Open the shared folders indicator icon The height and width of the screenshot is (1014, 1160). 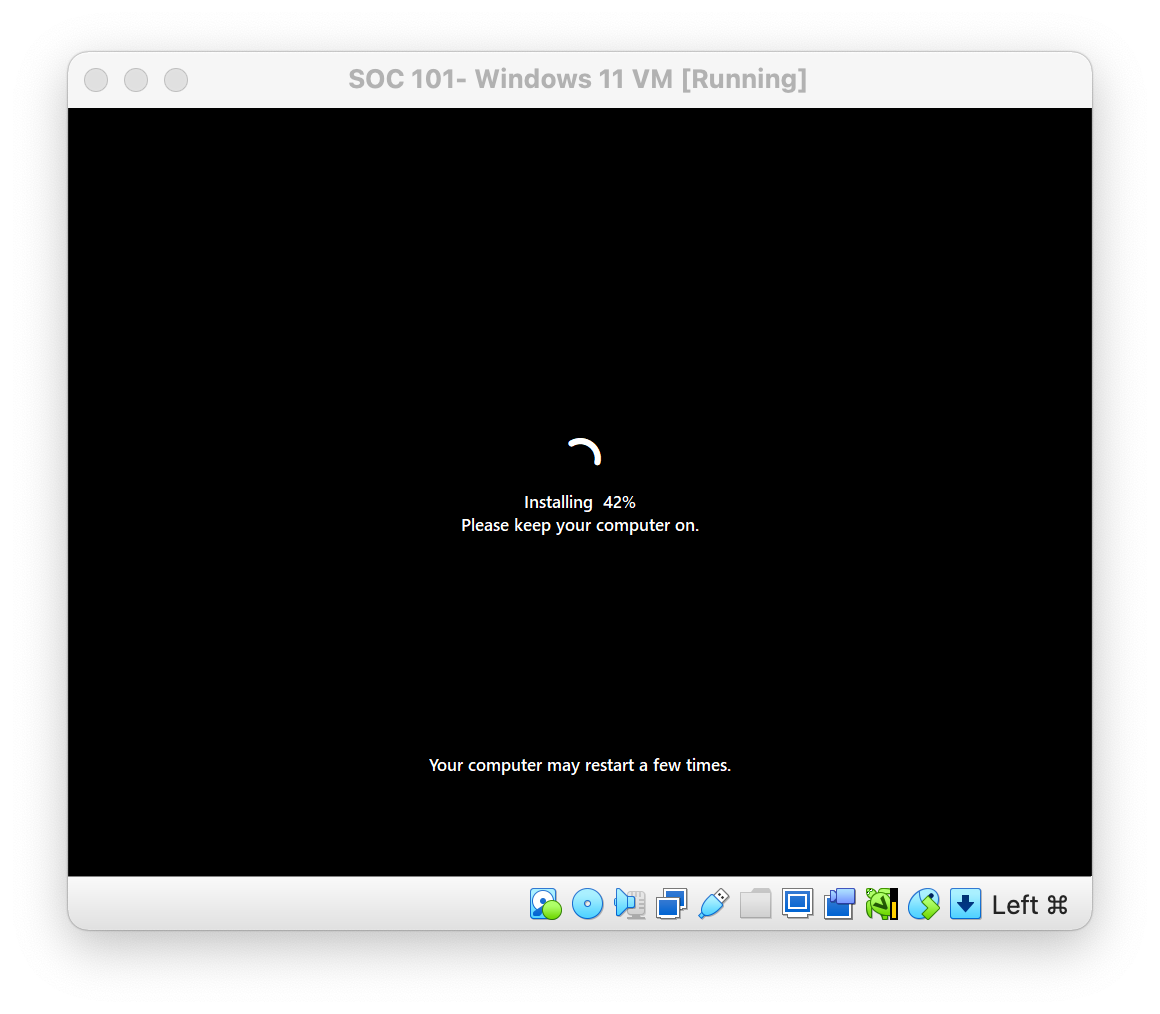tap(755, 904)
